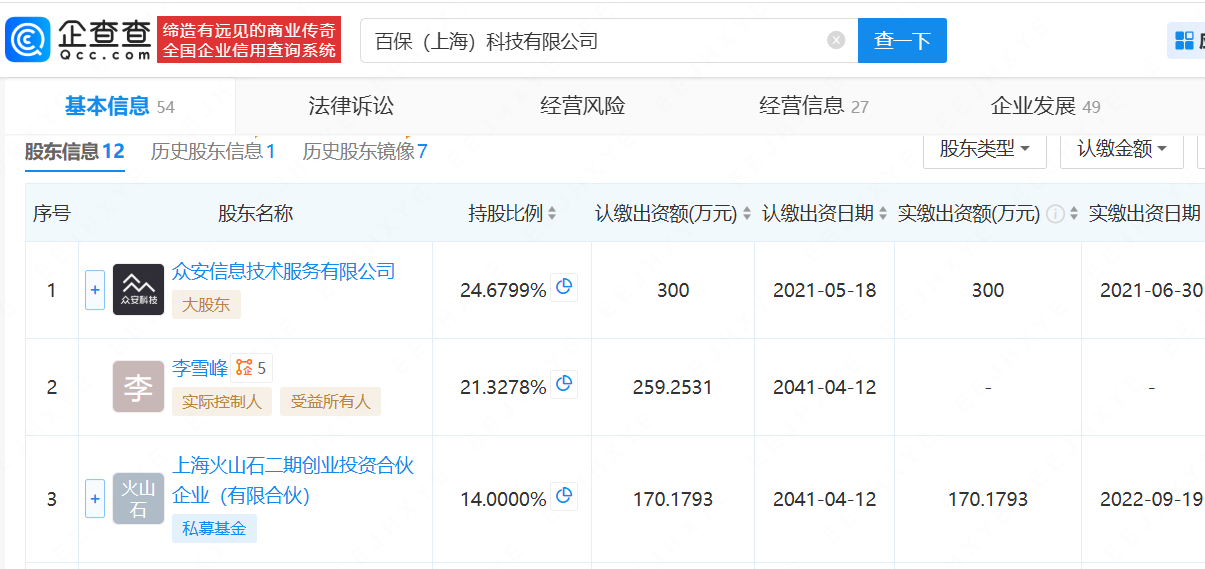The height and width of the screenshot is (569, 1205).
Task: Click the 火山石 company avatar
Action: pyautogui.click(x=138, y=498)
